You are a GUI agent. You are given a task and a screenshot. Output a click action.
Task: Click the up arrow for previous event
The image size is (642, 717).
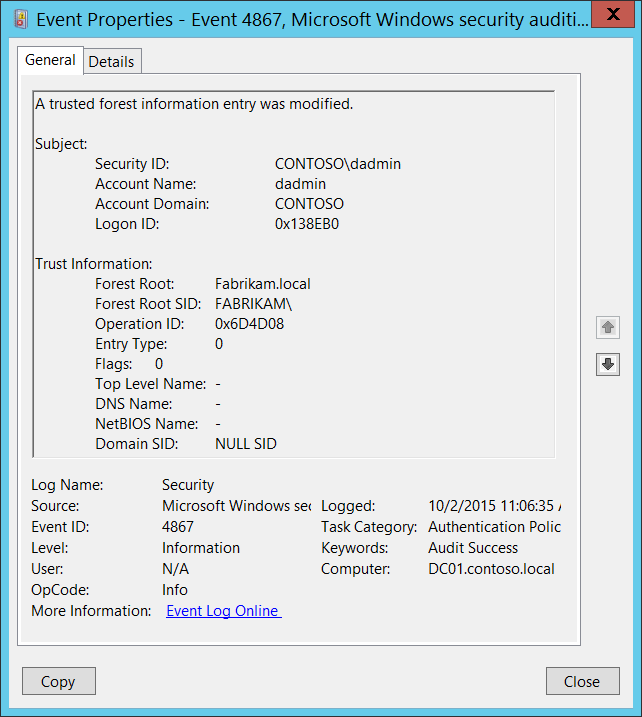607,327
